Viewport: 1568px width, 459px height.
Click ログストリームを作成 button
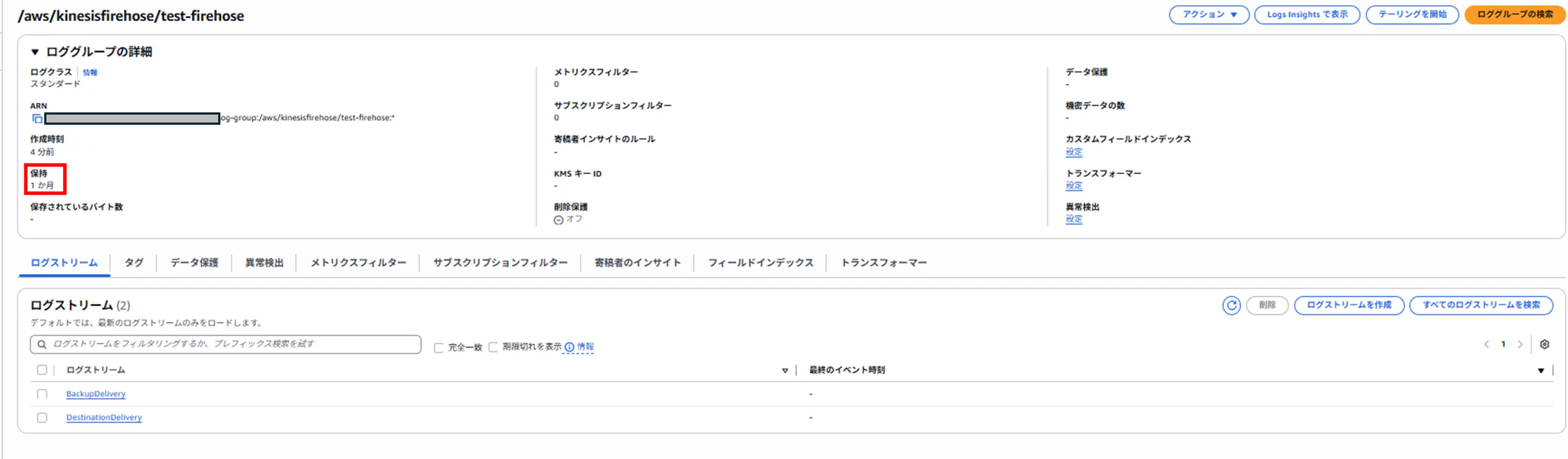[x=1349, y=305]
